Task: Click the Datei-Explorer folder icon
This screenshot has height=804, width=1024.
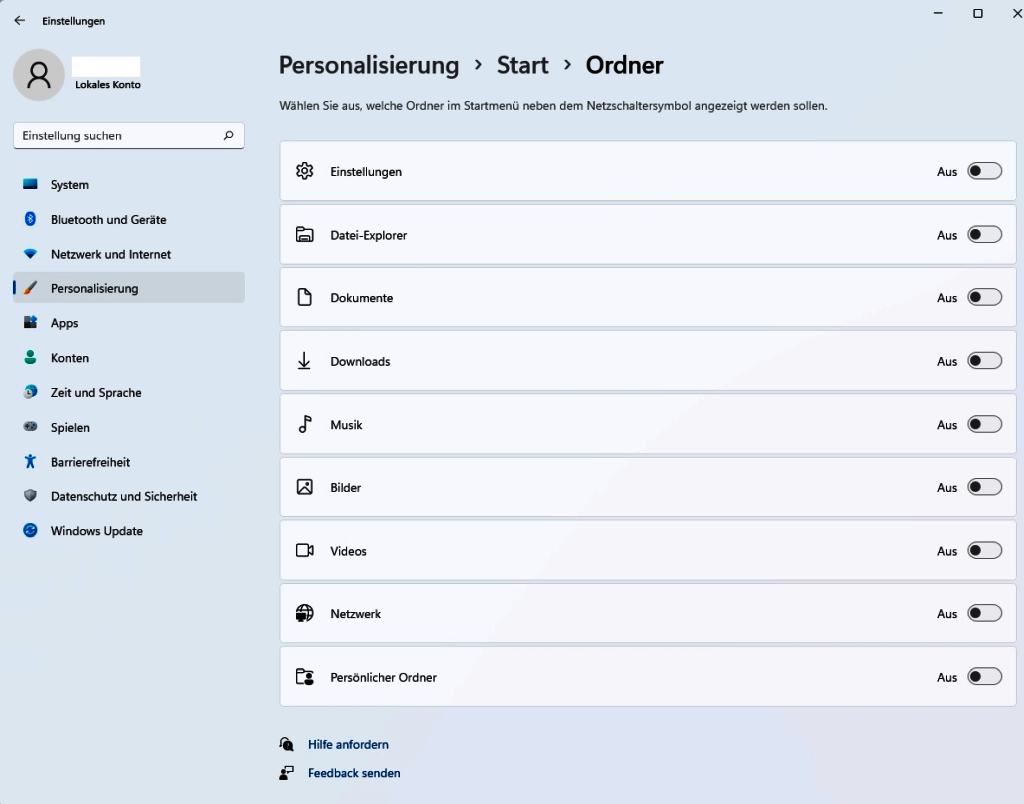Action: 304,234
